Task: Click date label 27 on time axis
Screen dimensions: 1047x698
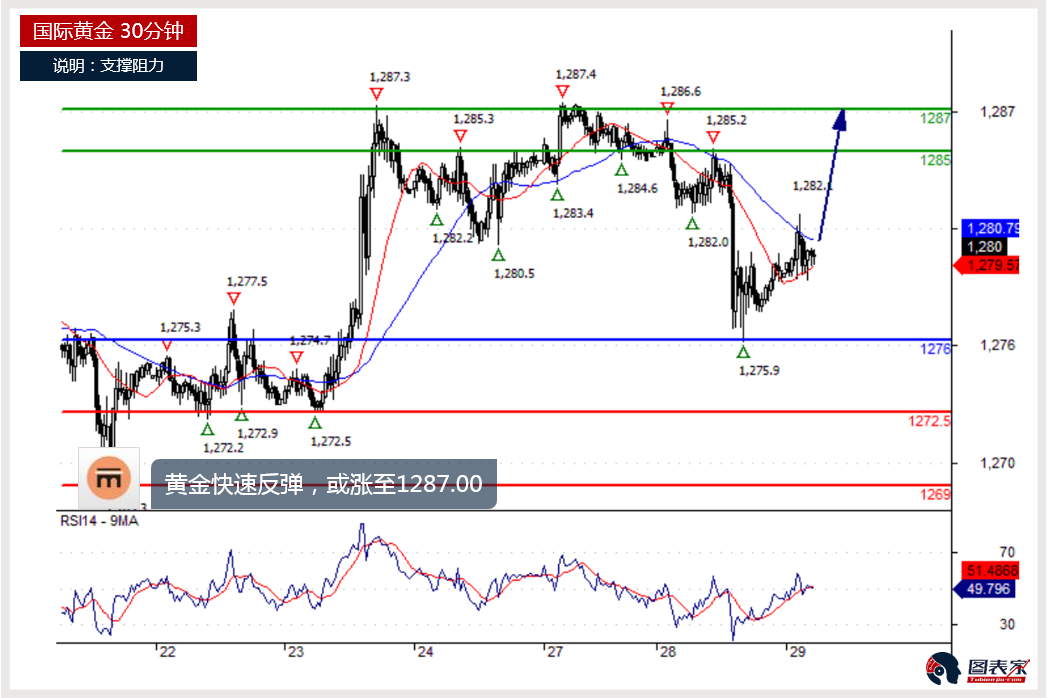Action: [554, 652]
